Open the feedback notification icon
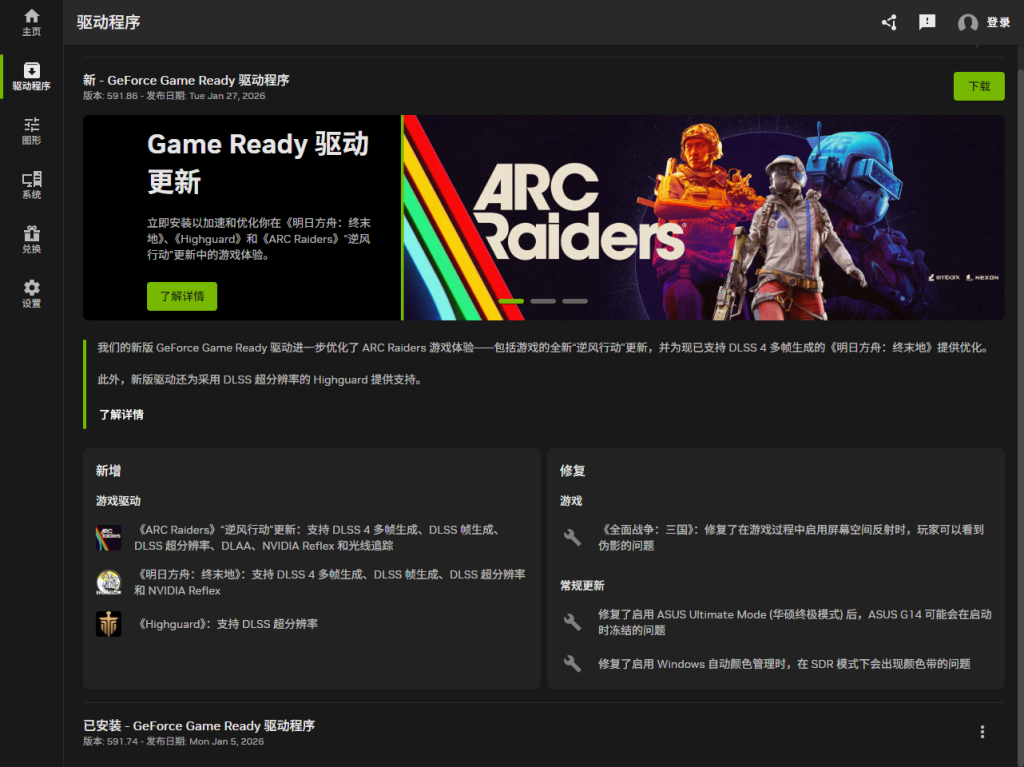Screen dimensions: 1024x767 point(927,22)
